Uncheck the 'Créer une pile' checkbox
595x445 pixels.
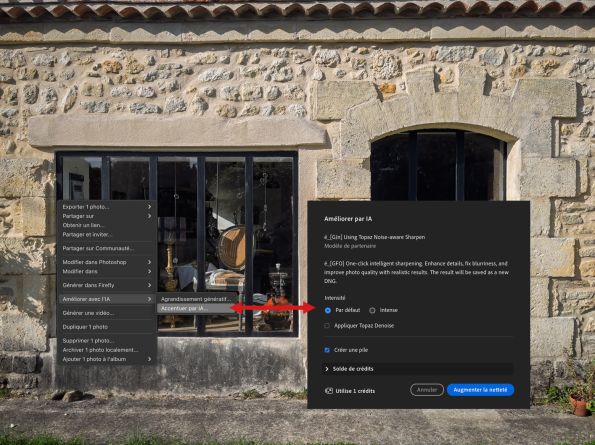pyautogui.click(x=327, y=350)
